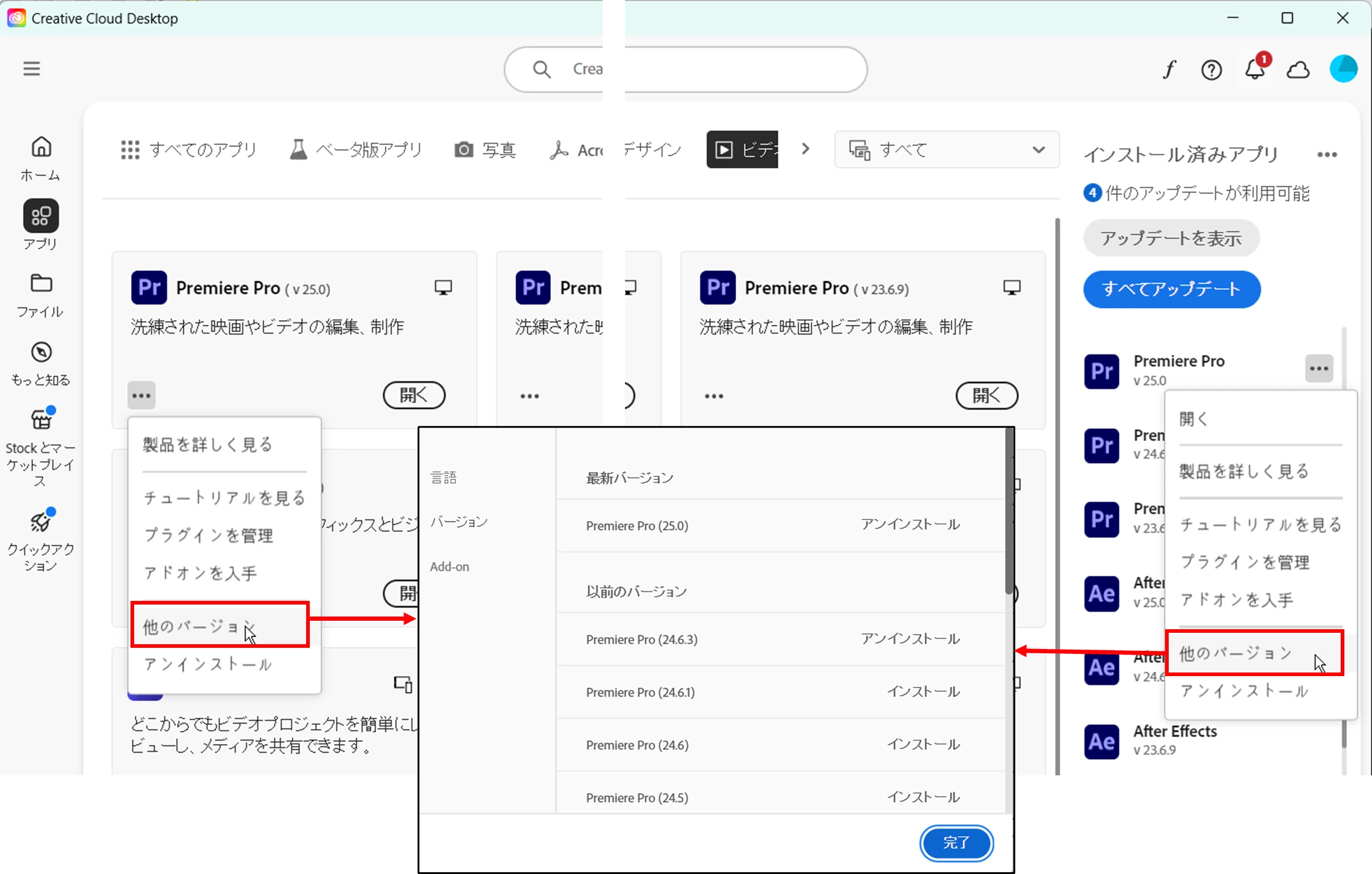Open the help question mark icon
The image size is (1372, 874).
[1211, 70]
